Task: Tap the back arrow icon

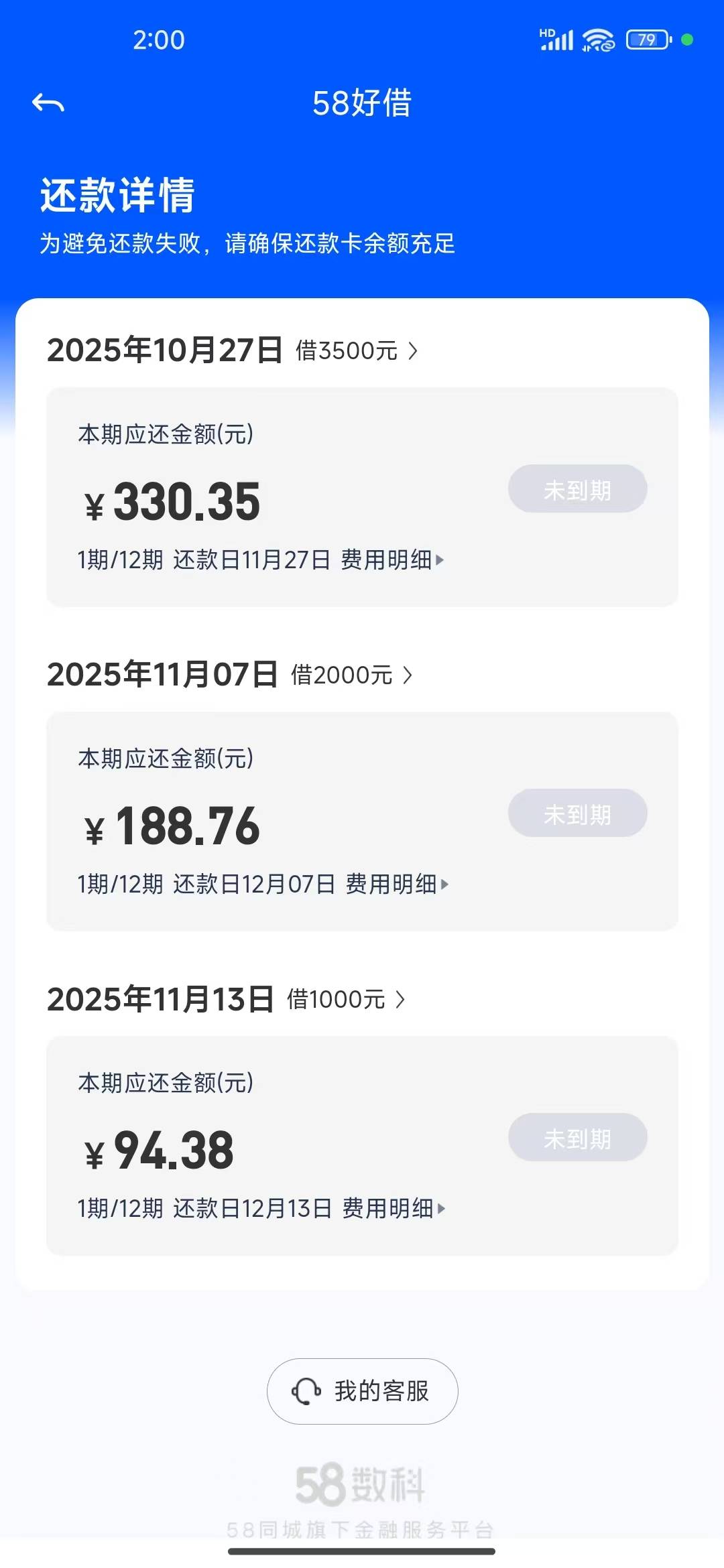Action: 48,103
